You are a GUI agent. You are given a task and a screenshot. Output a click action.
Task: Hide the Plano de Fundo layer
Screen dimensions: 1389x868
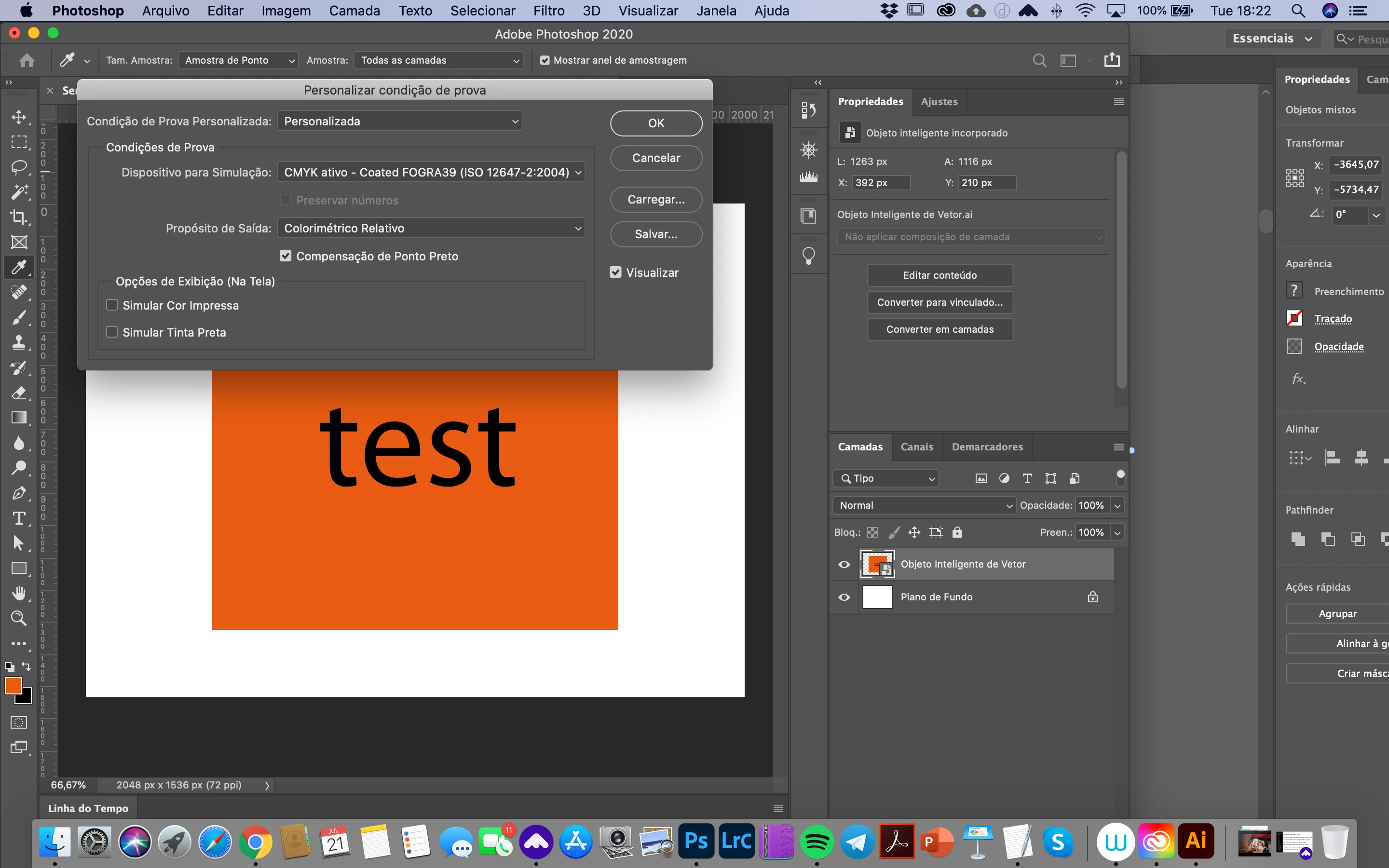point(844,597)
